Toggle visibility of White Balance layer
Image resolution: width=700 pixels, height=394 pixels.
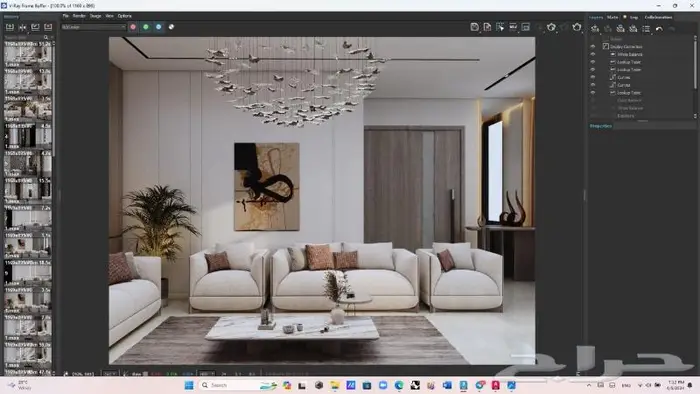(593, 54)
